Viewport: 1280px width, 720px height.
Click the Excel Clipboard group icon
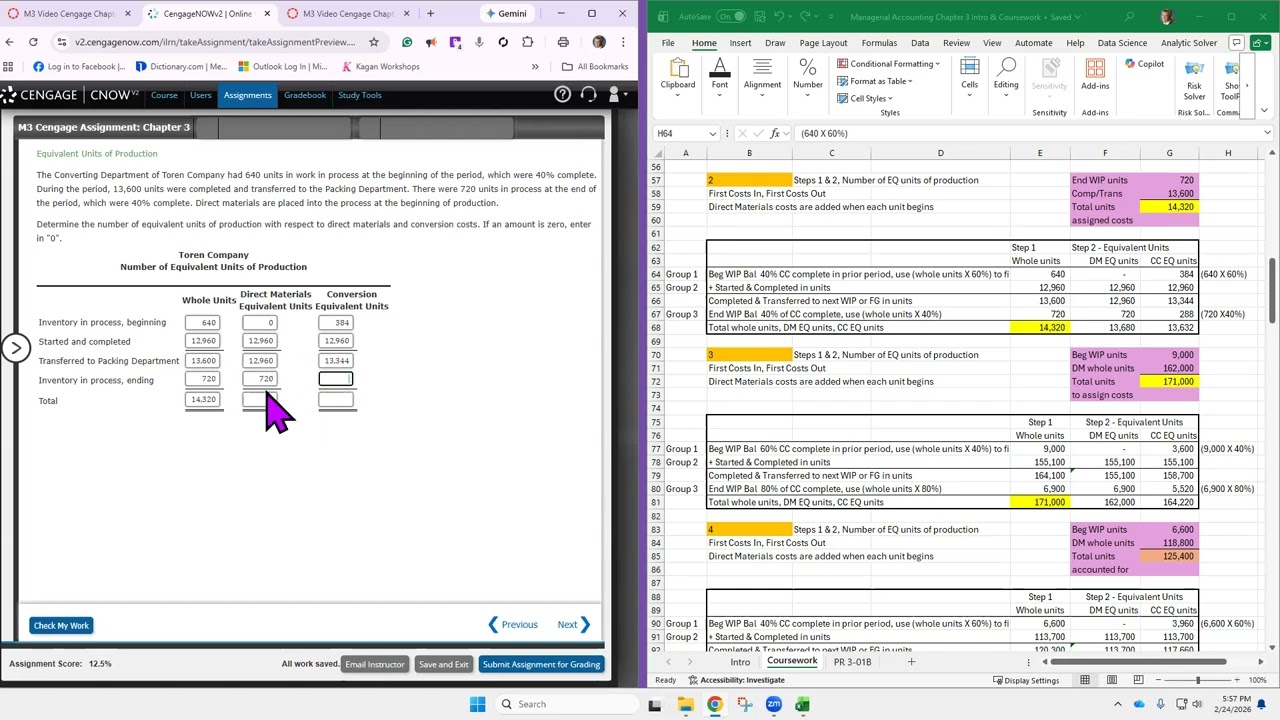pos(678,75)
